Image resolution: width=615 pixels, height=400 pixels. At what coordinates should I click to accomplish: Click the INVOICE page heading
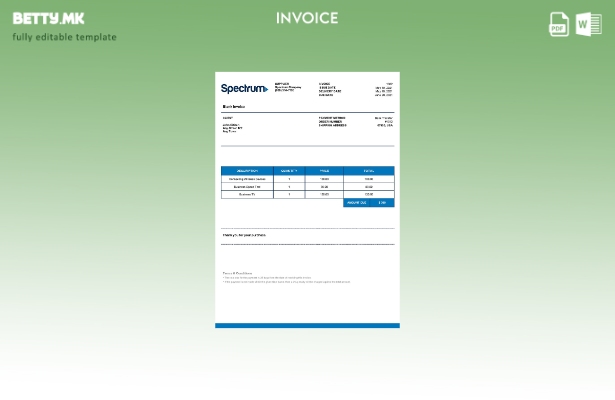307,18
